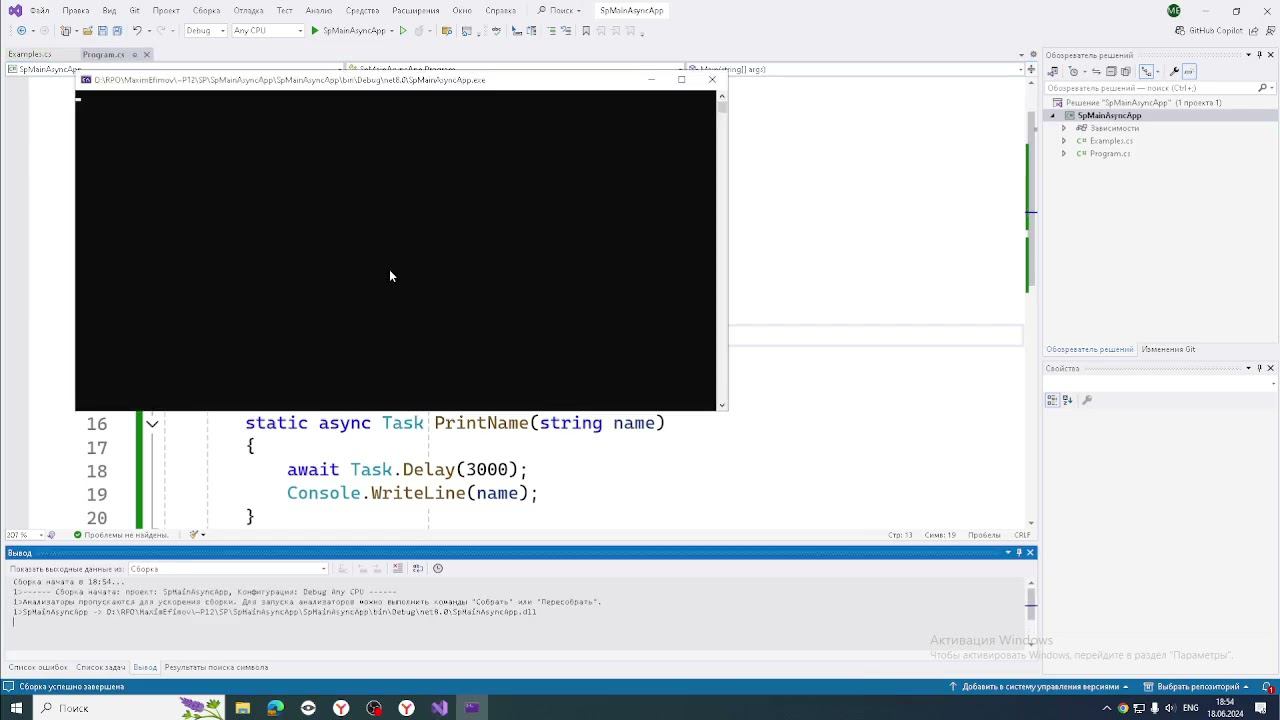Screen dimensions: 1280x720
Task: Click Добавить в систему управления версиями
Action: point(1039,687)
